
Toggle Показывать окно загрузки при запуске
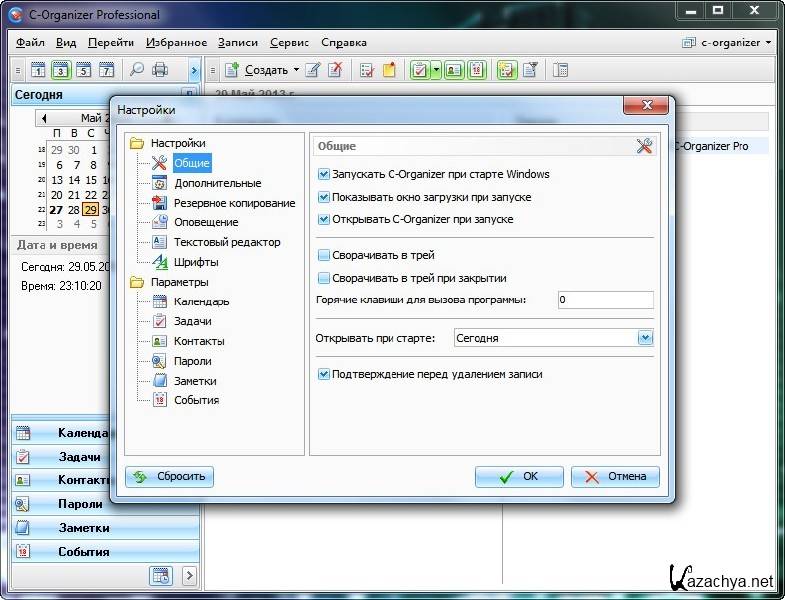tap(324, 197)
